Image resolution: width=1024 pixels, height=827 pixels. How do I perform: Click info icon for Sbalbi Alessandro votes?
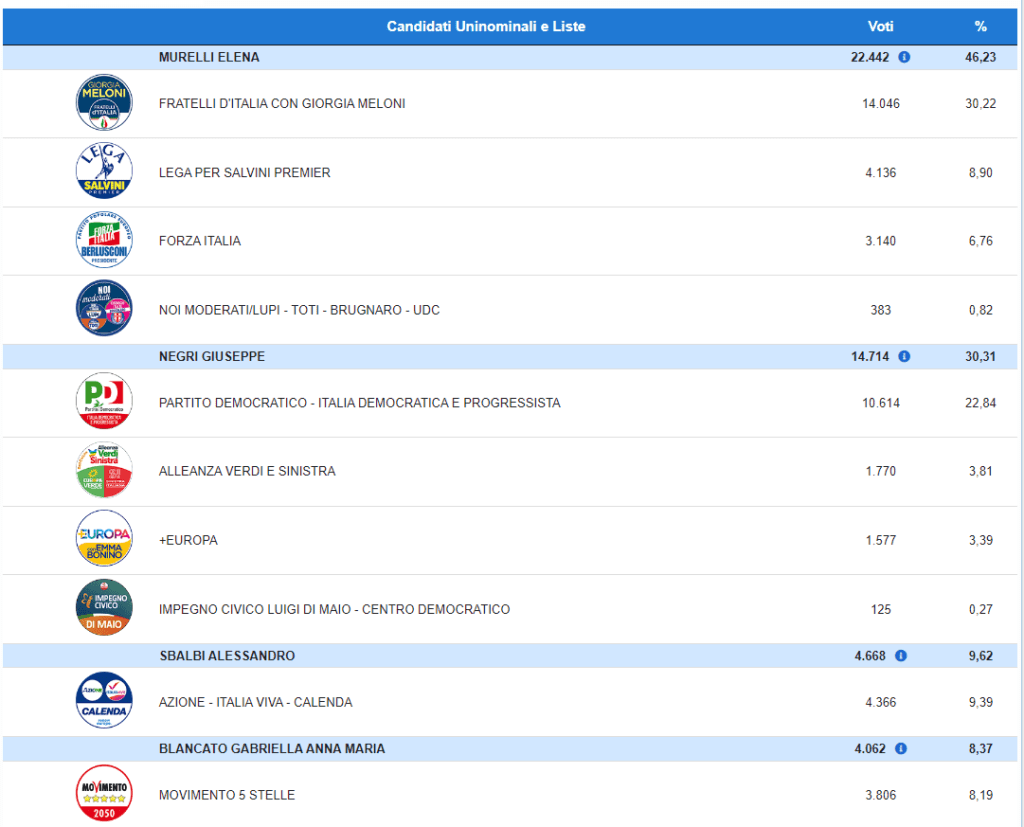coord(901,656)
